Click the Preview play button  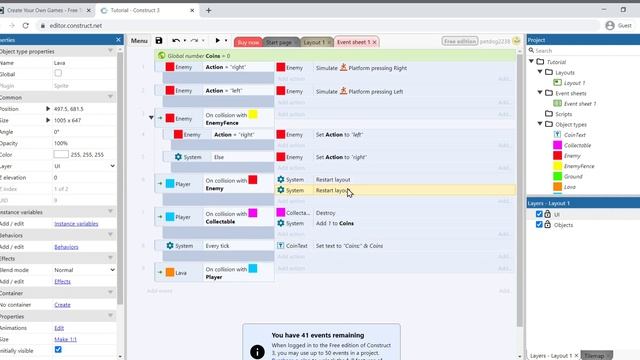[x=218, y=40]
